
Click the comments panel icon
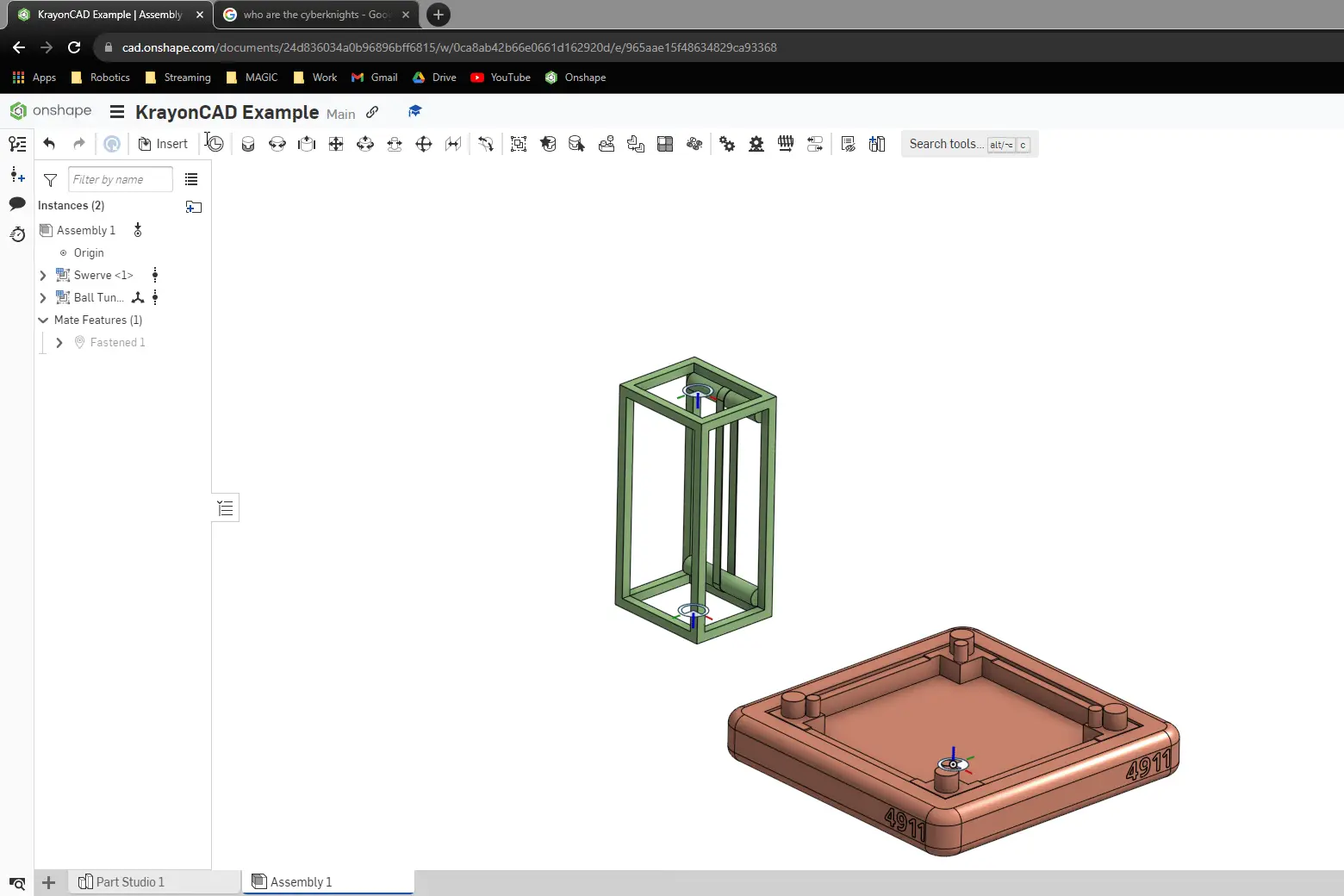coord(17,203)
